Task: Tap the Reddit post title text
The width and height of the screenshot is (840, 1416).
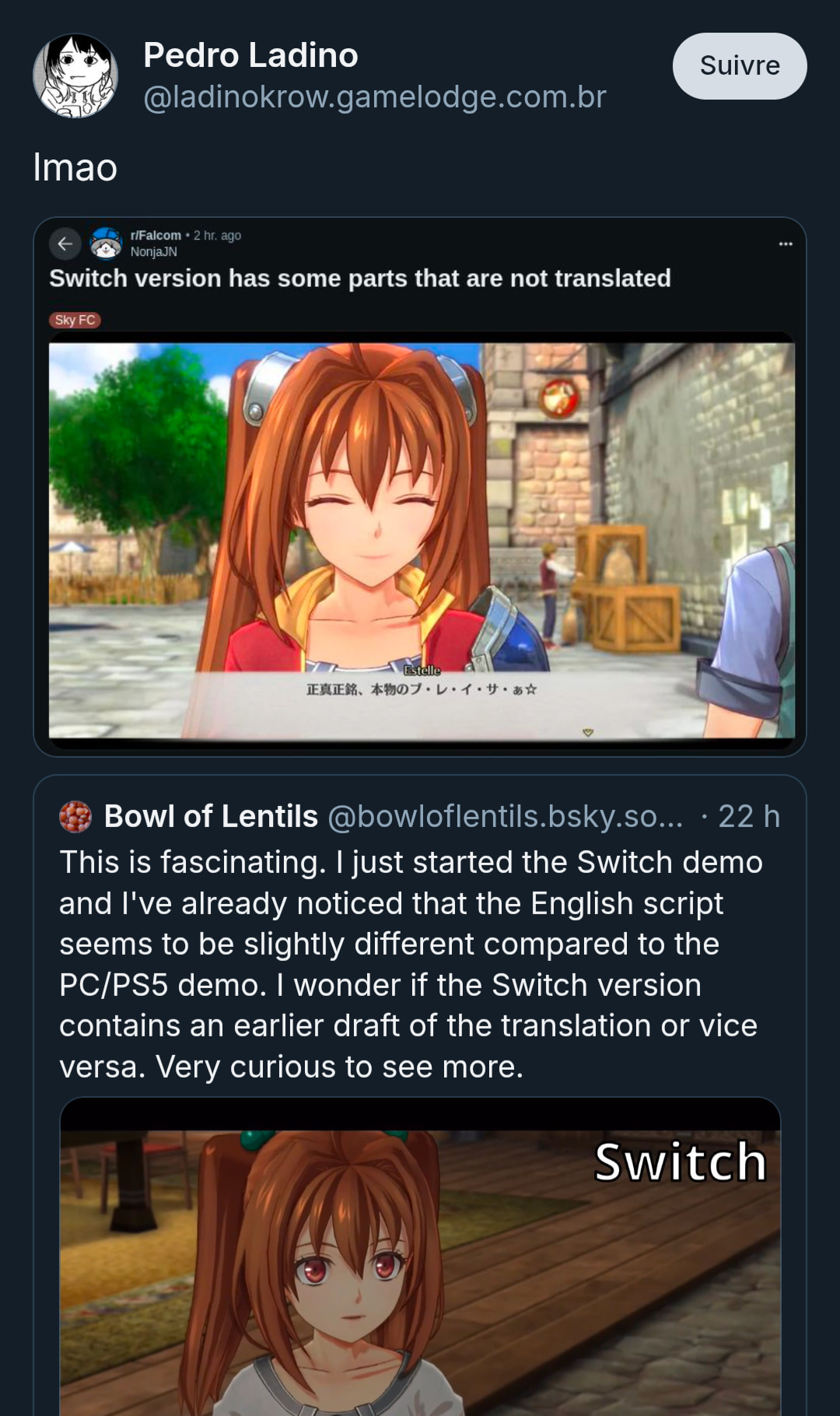Action: click(360, 279)
